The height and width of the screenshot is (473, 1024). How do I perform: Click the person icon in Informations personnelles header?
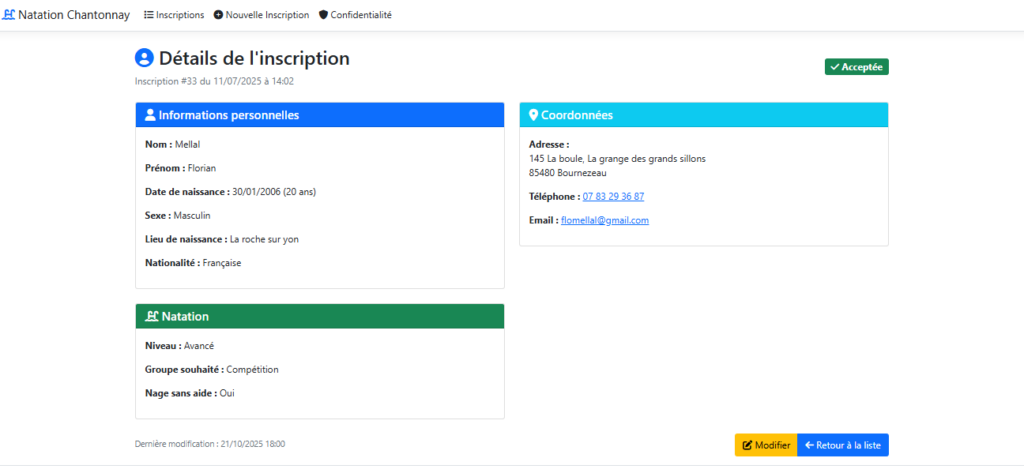[x=150, y=115]
